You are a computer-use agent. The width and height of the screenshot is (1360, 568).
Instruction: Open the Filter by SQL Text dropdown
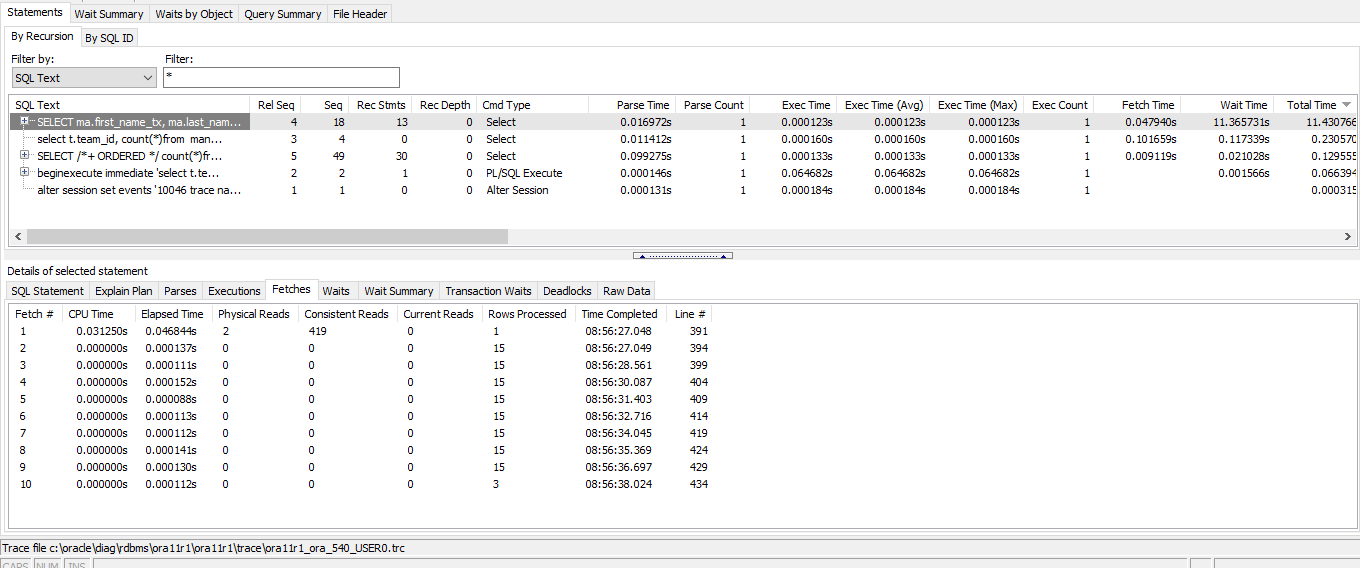click(84, 77)
